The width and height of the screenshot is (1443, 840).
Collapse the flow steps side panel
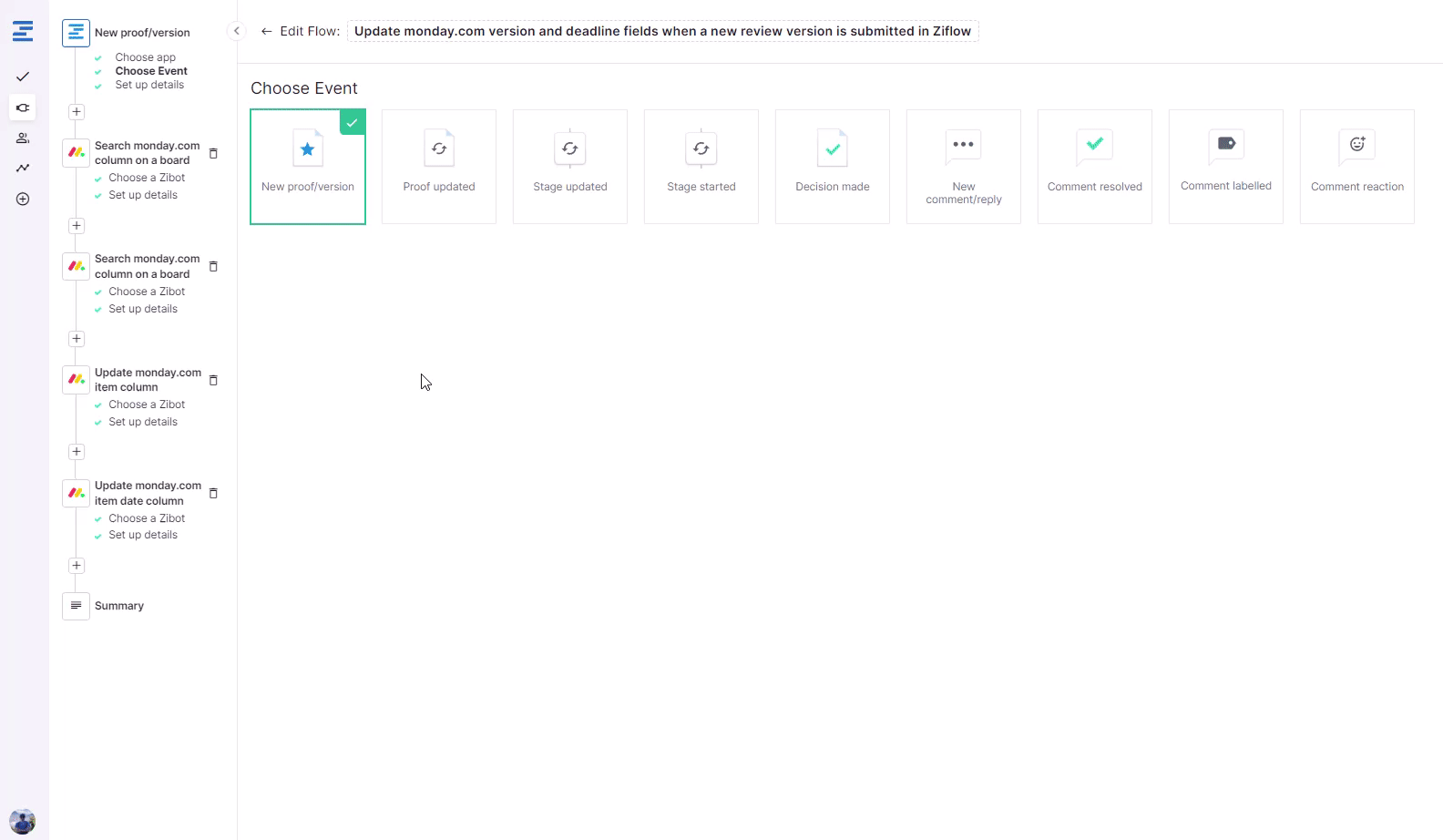click(237, 31)
